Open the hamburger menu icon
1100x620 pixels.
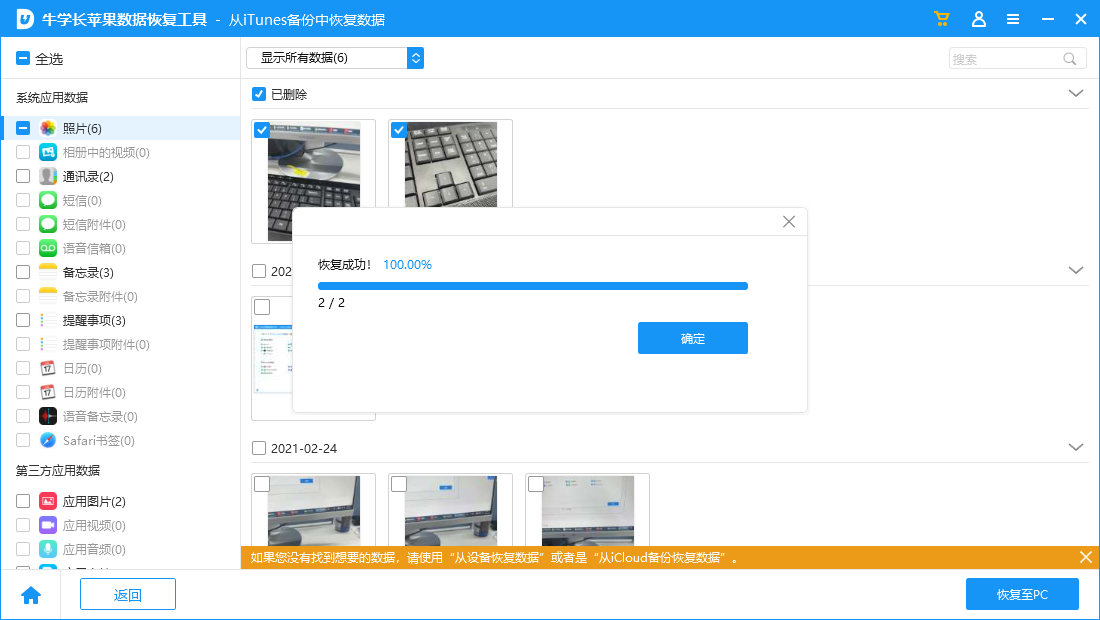point(1013,19)
